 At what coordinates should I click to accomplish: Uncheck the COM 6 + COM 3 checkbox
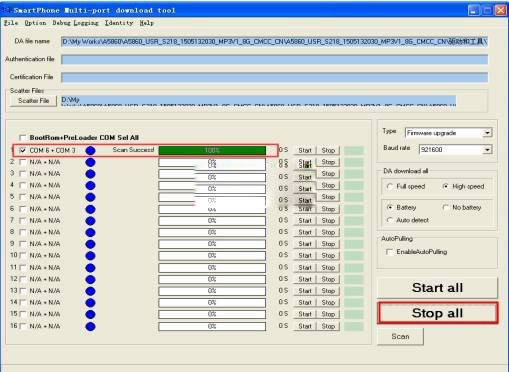pos(23,151)
